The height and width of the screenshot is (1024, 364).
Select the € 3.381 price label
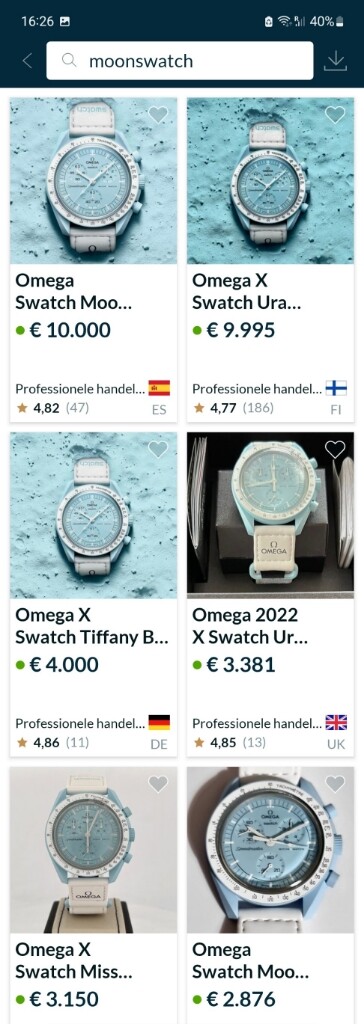(234, 665)
